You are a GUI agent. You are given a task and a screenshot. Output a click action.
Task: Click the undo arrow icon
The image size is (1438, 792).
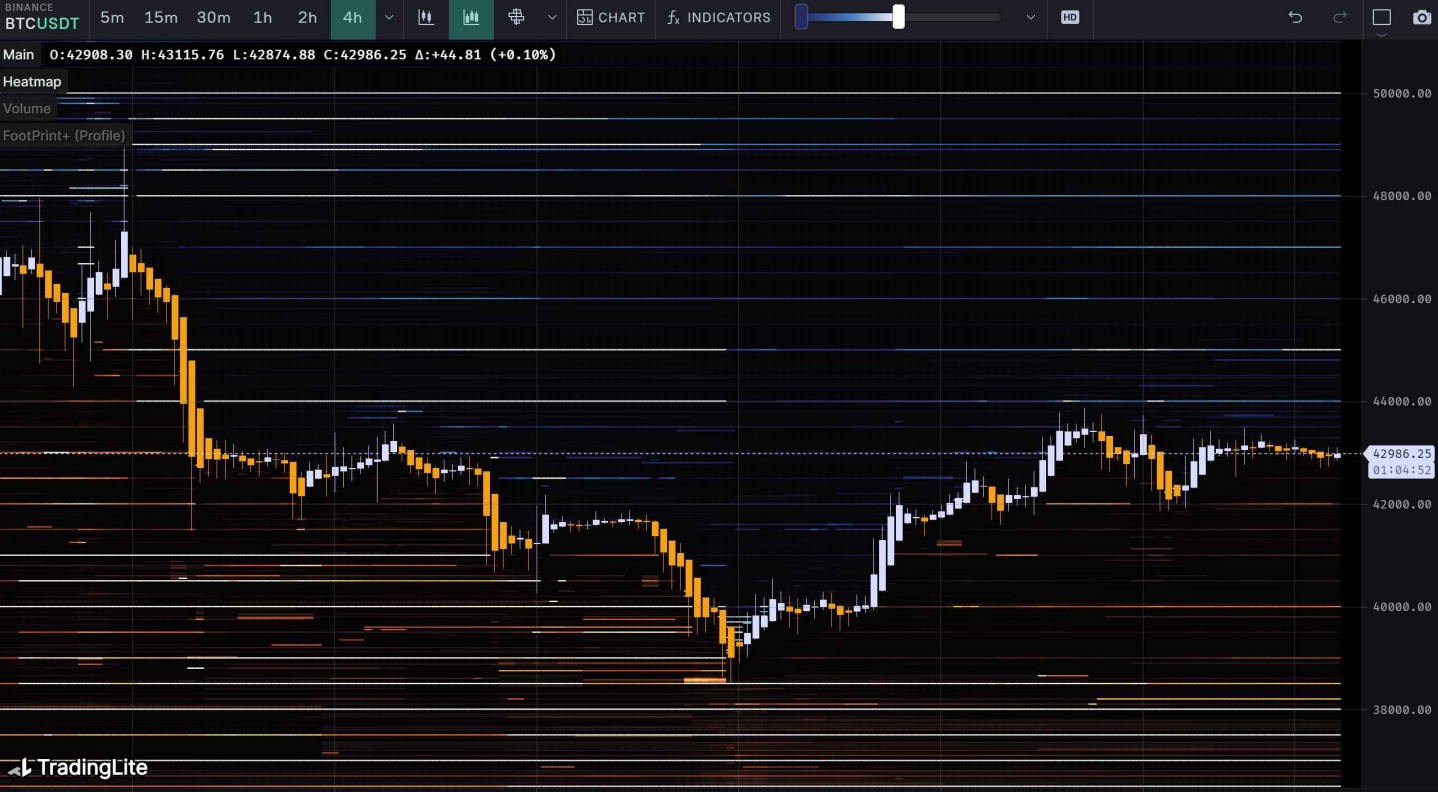[1295, 17]
